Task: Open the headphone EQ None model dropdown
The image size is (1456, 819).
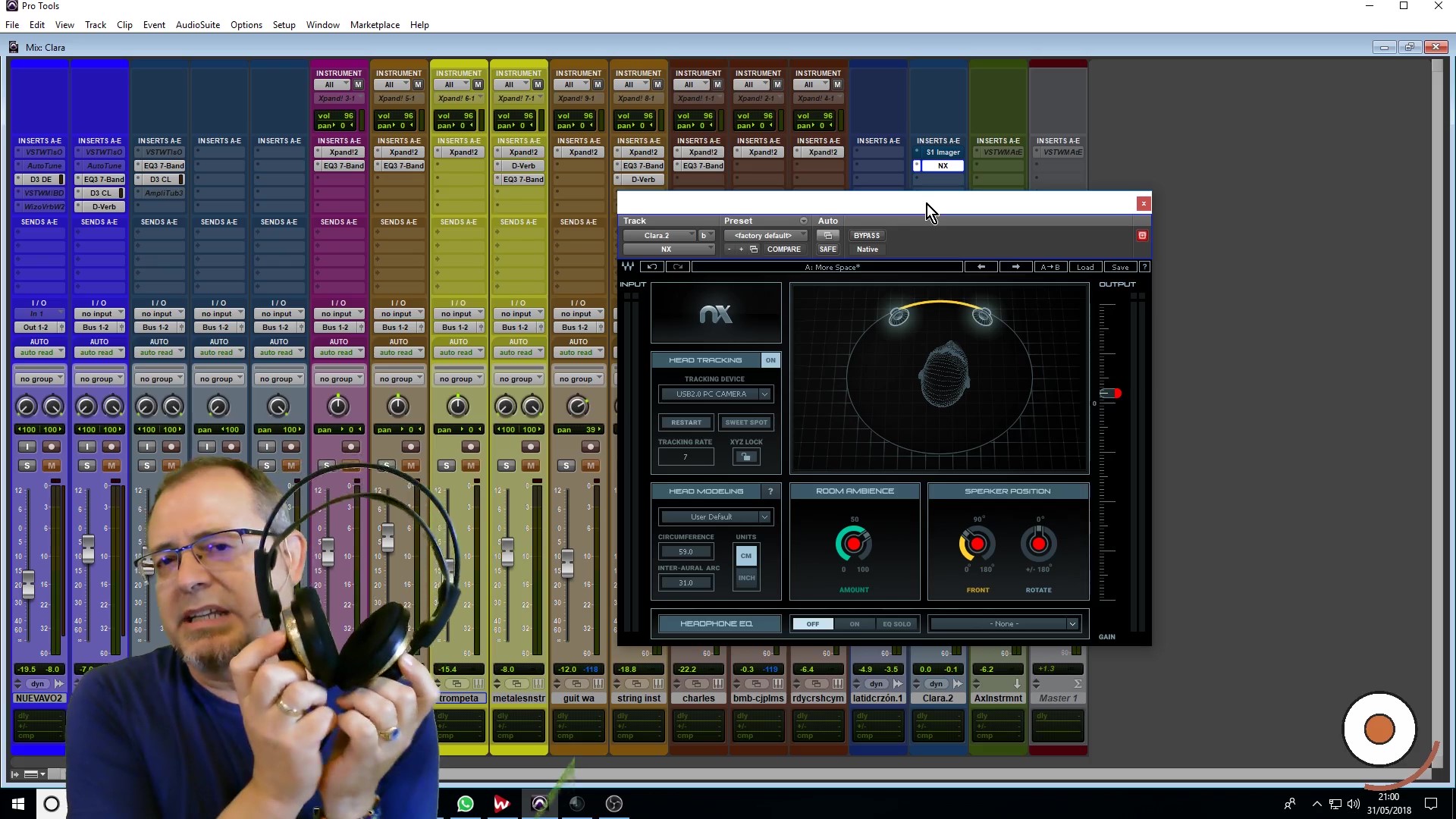Action: [x=1072, y=624]
